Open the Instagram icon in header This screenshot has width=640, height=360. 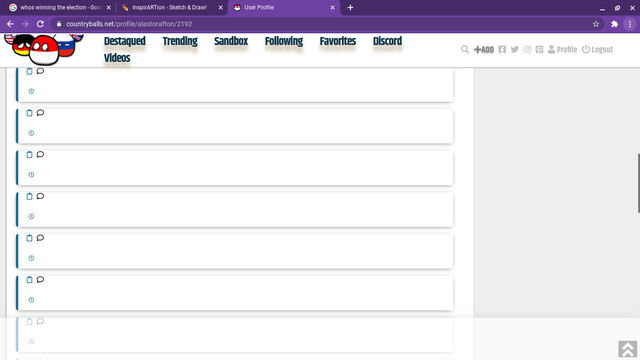tap(527, 49)
